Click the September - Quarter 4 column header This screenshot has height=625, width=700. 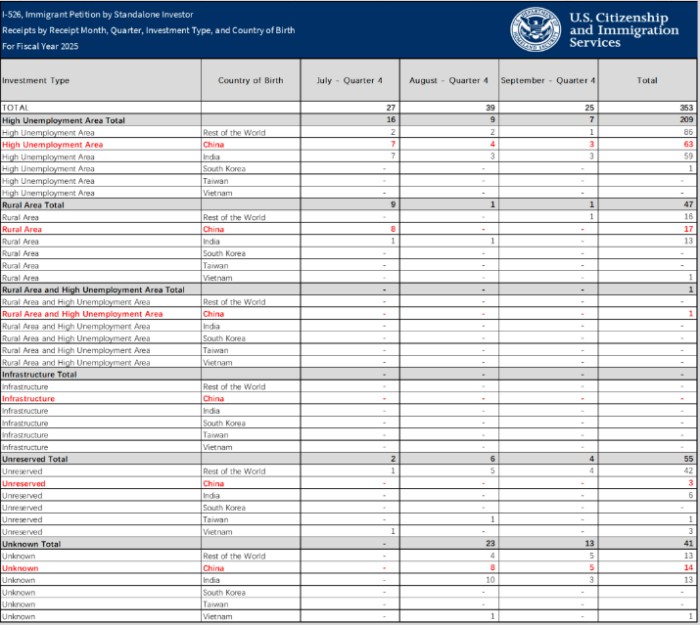click(x=548, y=80)
